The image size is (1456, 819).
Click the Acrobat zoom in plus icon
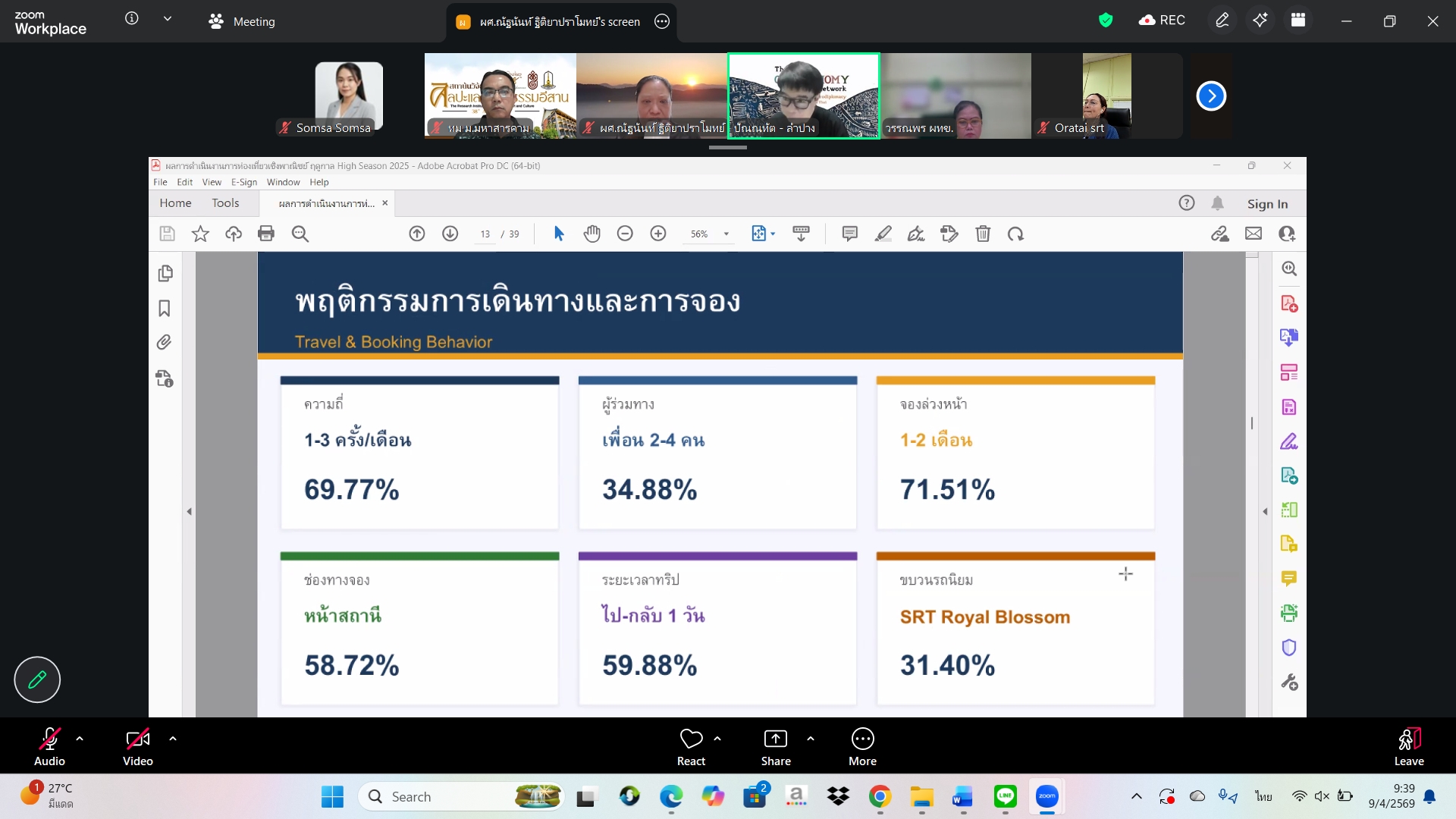tap(658, 234)
